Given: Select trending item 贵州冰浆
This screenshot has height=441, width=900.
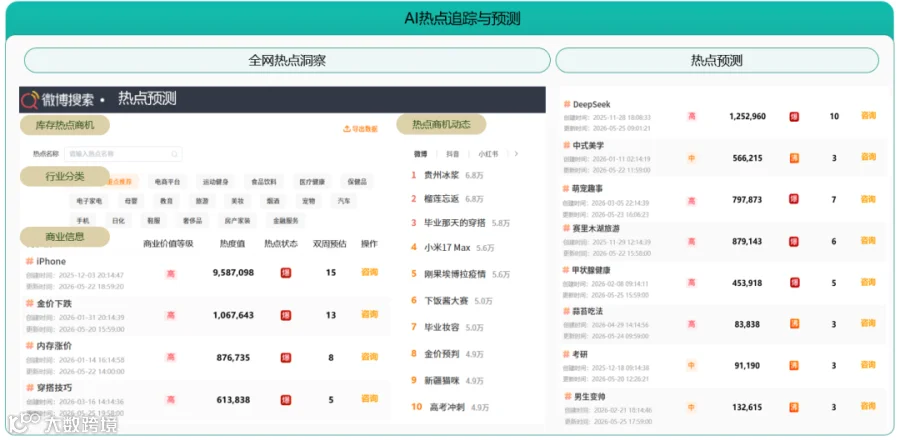Looking at the screenshot, I should pos(441,175).
